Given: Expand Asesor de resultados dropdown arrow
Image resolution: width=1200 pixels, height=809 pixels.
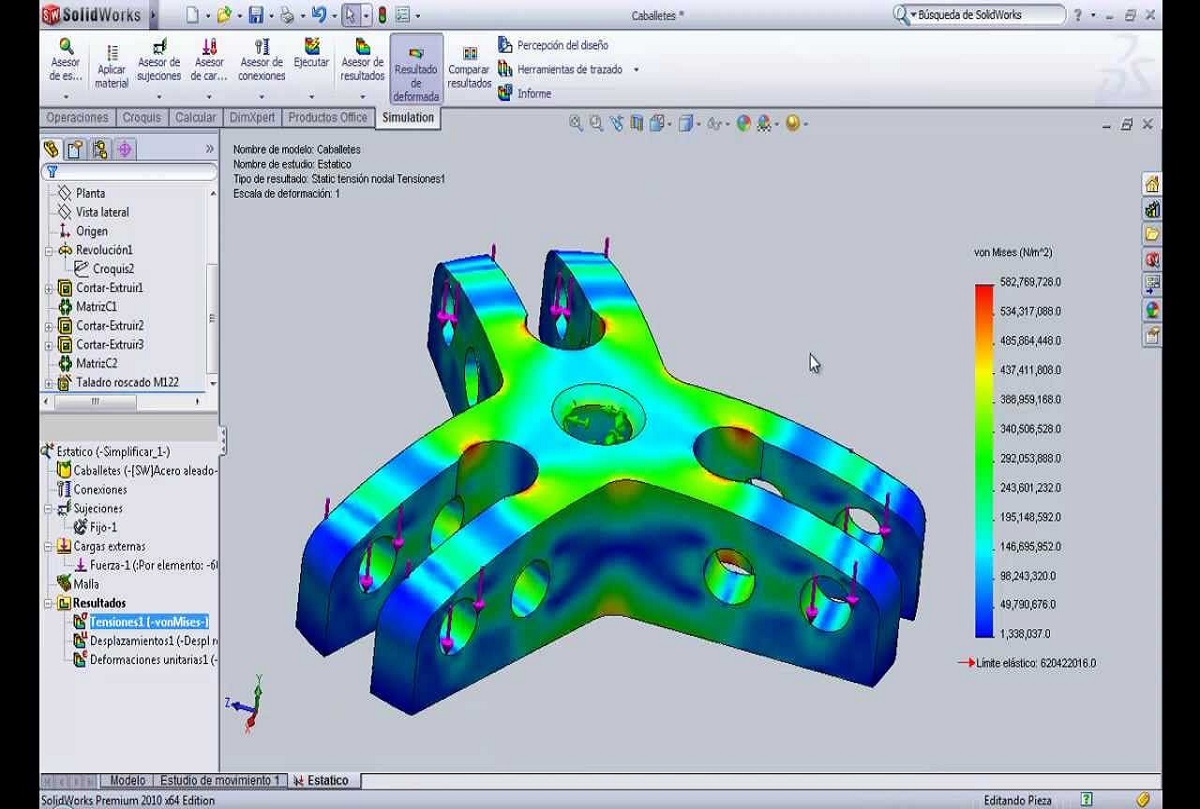Looking at the screenshot, I should [x=362, y=97].
